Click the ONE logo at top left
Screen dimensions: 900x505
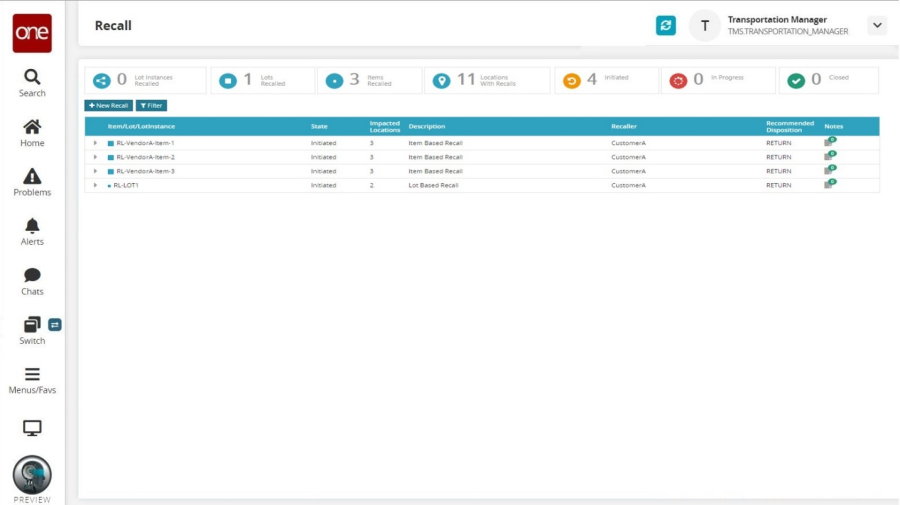(32, 33)
